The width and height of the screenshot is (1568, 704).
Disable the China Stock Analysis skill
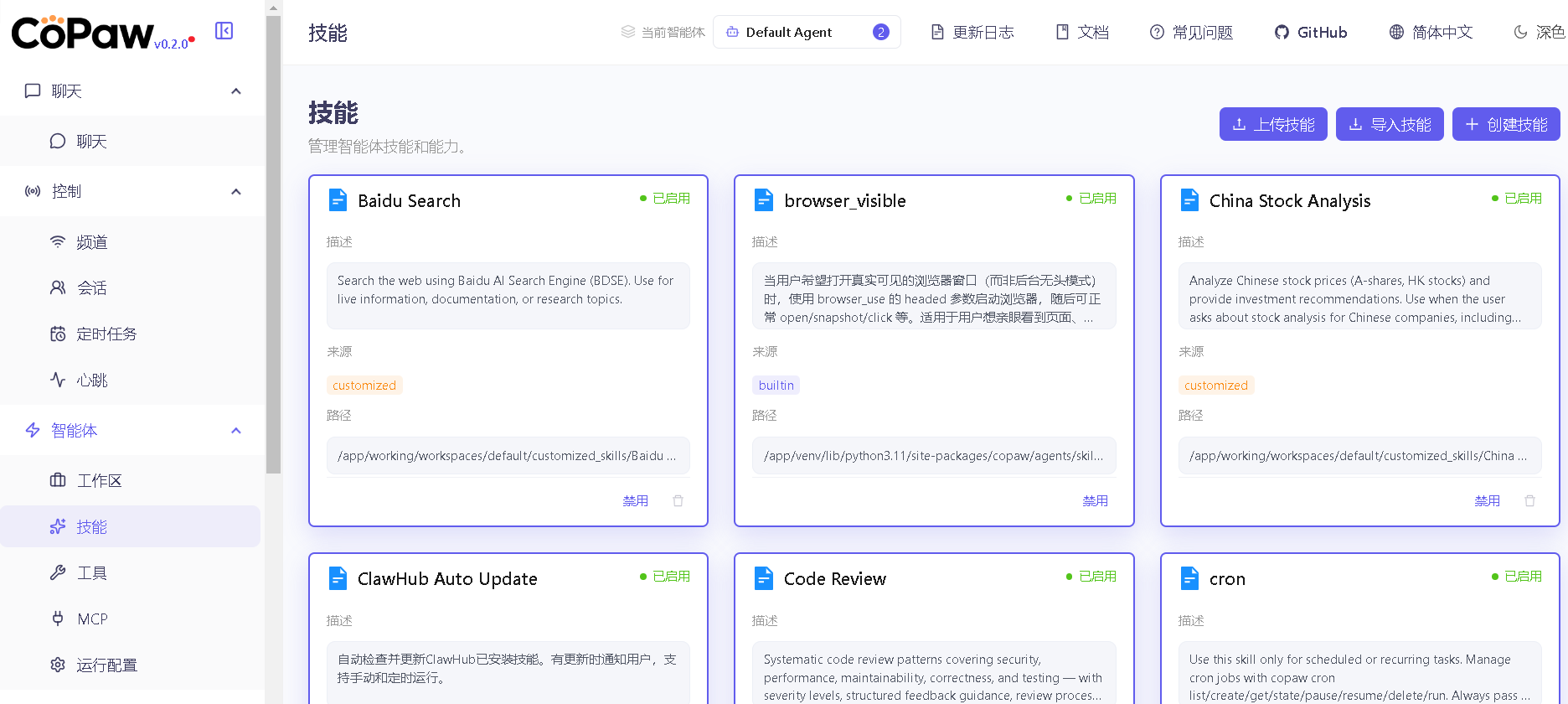pos(1487,501)
